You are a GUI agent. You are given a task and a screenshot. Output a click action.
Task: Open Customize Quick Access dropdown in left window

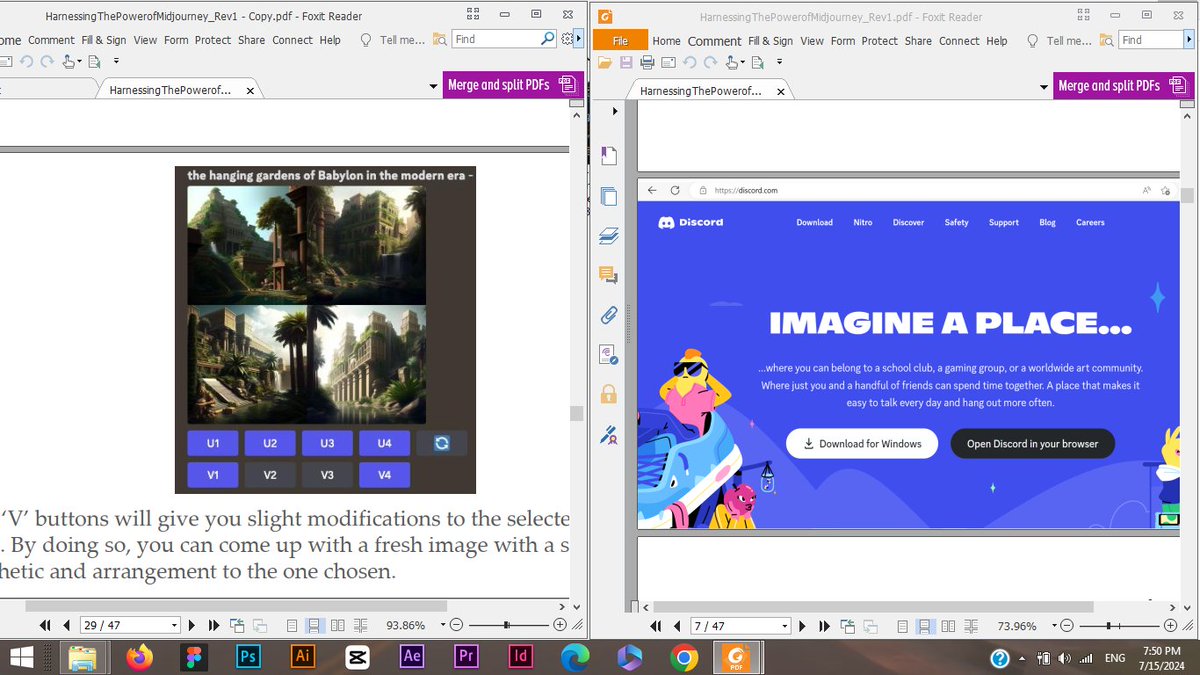116,62
